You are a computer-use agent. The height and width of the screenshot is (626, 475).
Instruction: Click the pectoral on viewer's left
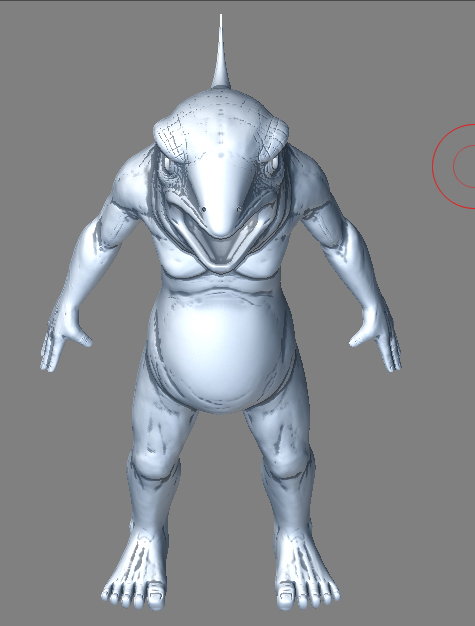coord(178,261)
